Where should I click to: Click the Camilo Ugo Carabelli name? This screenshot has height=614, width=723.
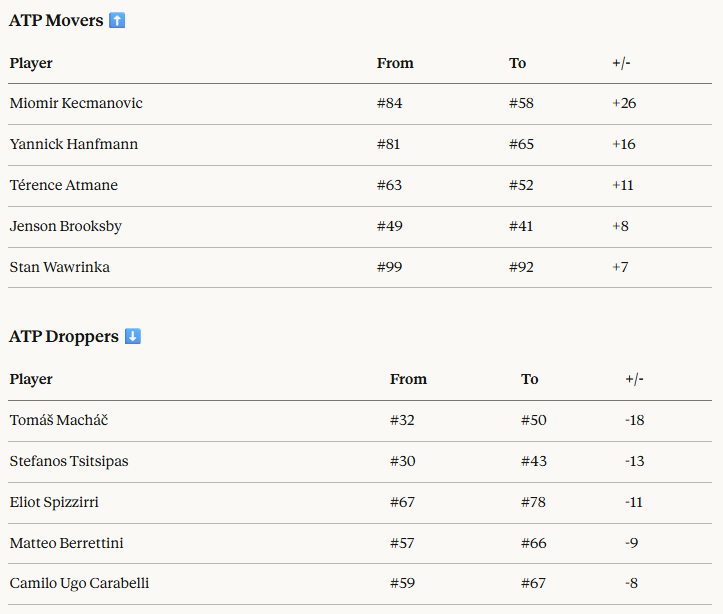79,583
